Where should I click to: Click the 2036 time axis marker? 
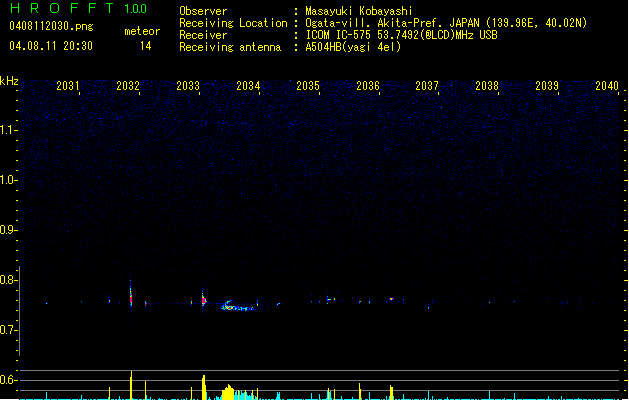368,86
